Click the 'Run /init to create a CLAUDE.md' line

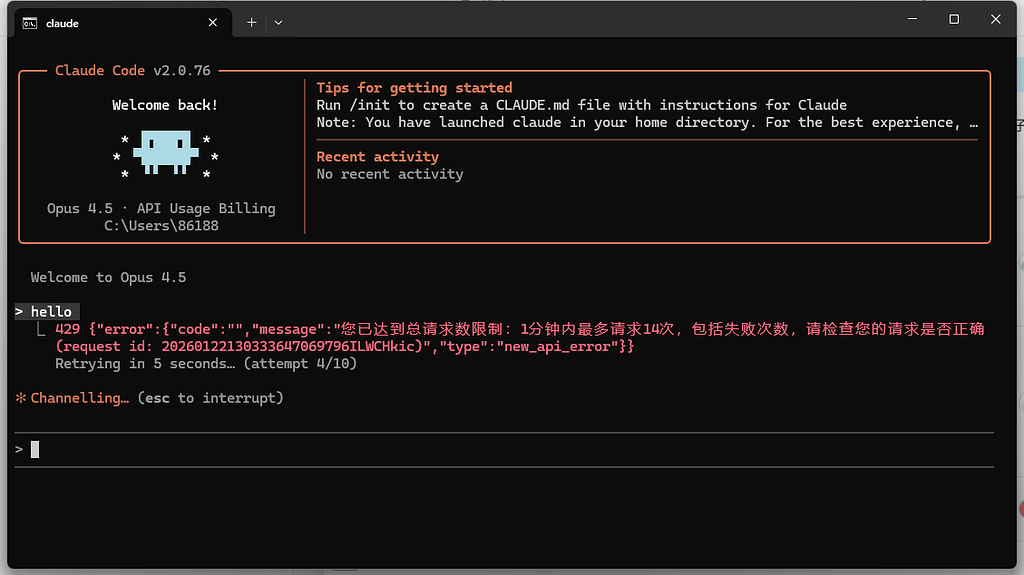click(581, 105)
